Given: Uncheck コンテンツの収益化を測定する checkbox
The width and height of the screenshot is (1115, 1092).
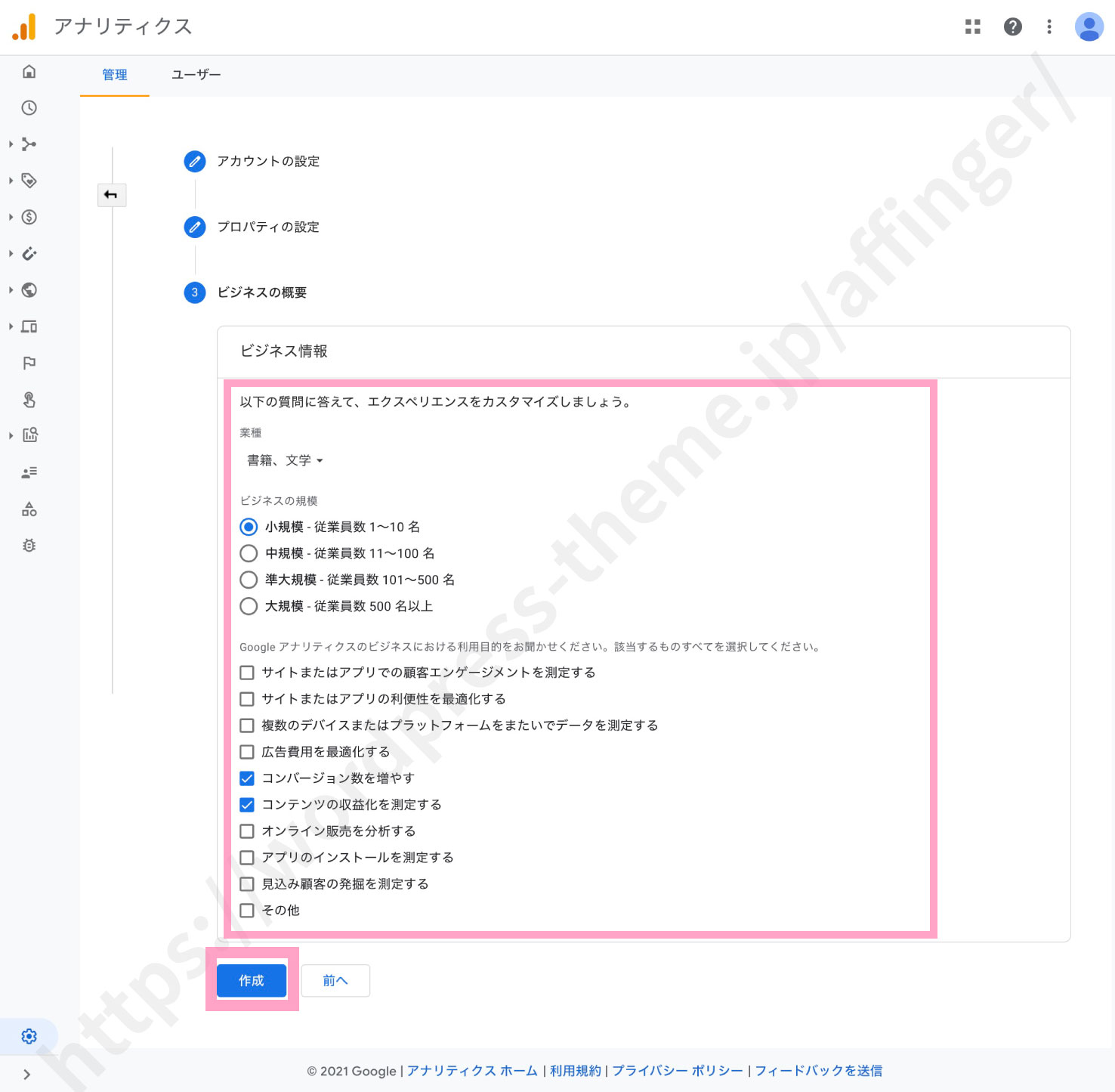Looking at the screenshot, I should [247, 805].
